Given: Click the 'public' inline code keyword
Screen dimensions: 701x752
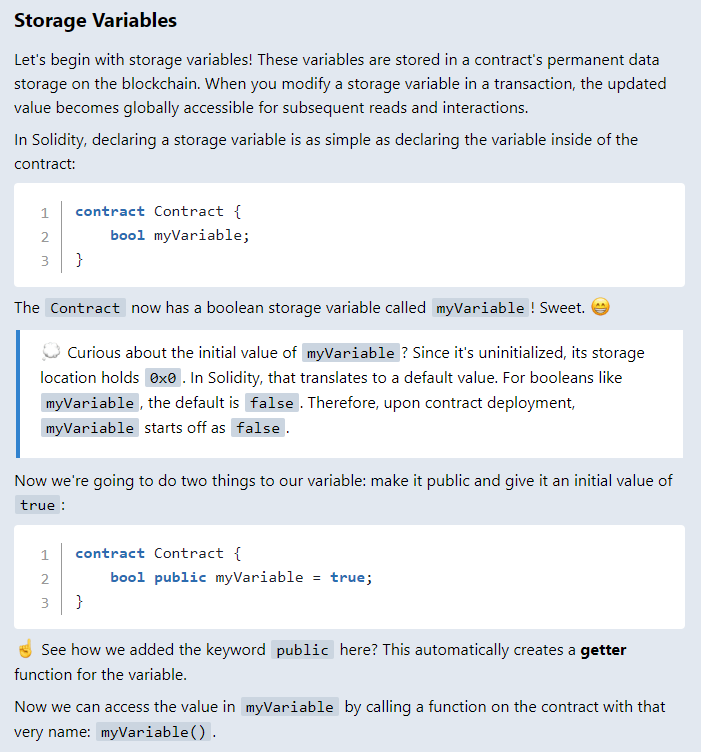Looking at the screenshot, I should pyautogui.click(x=302, y=650).
